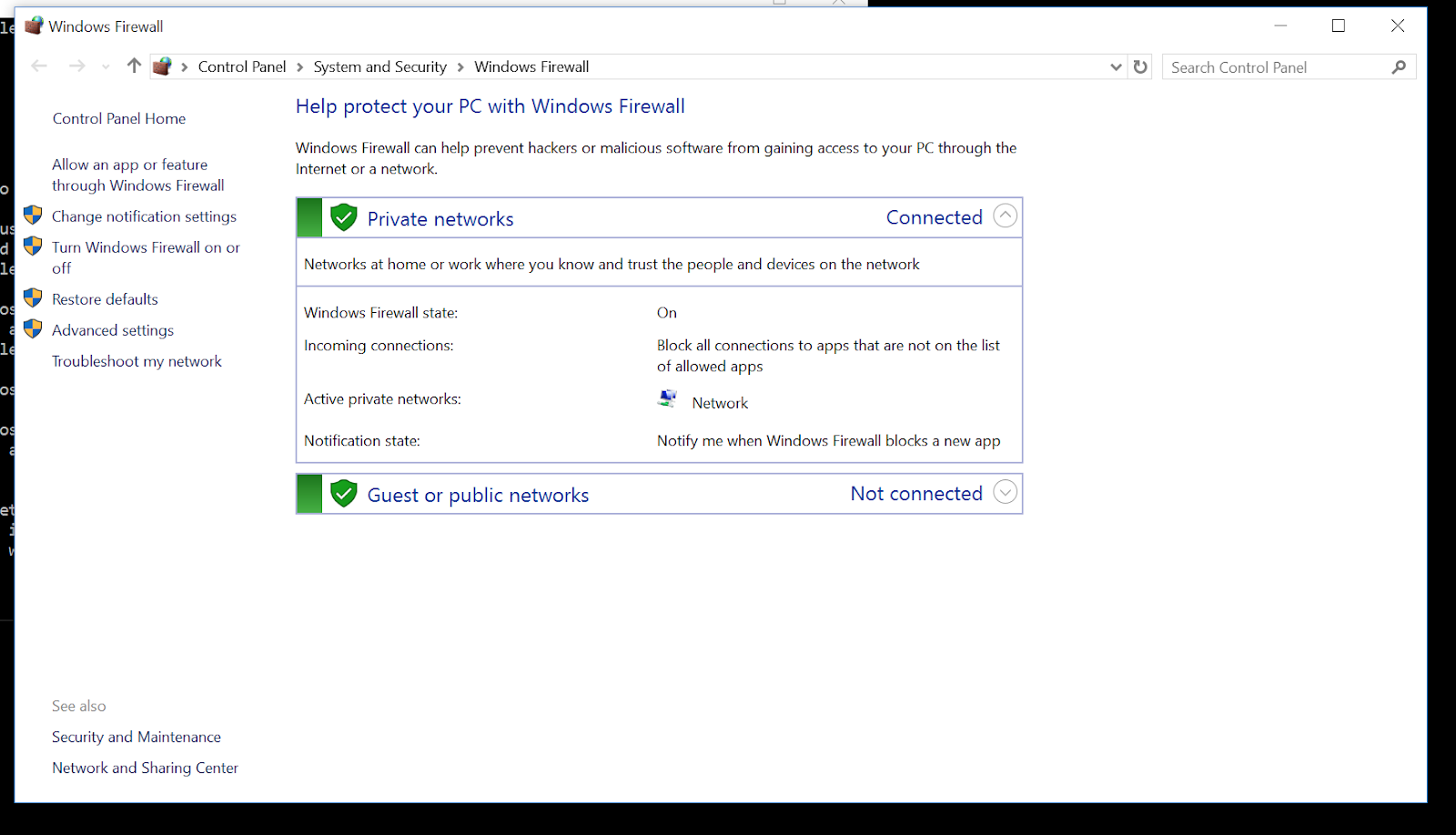Open Control Panel Home
This screenshot has height=835, width=1456.
click(119, 118)
